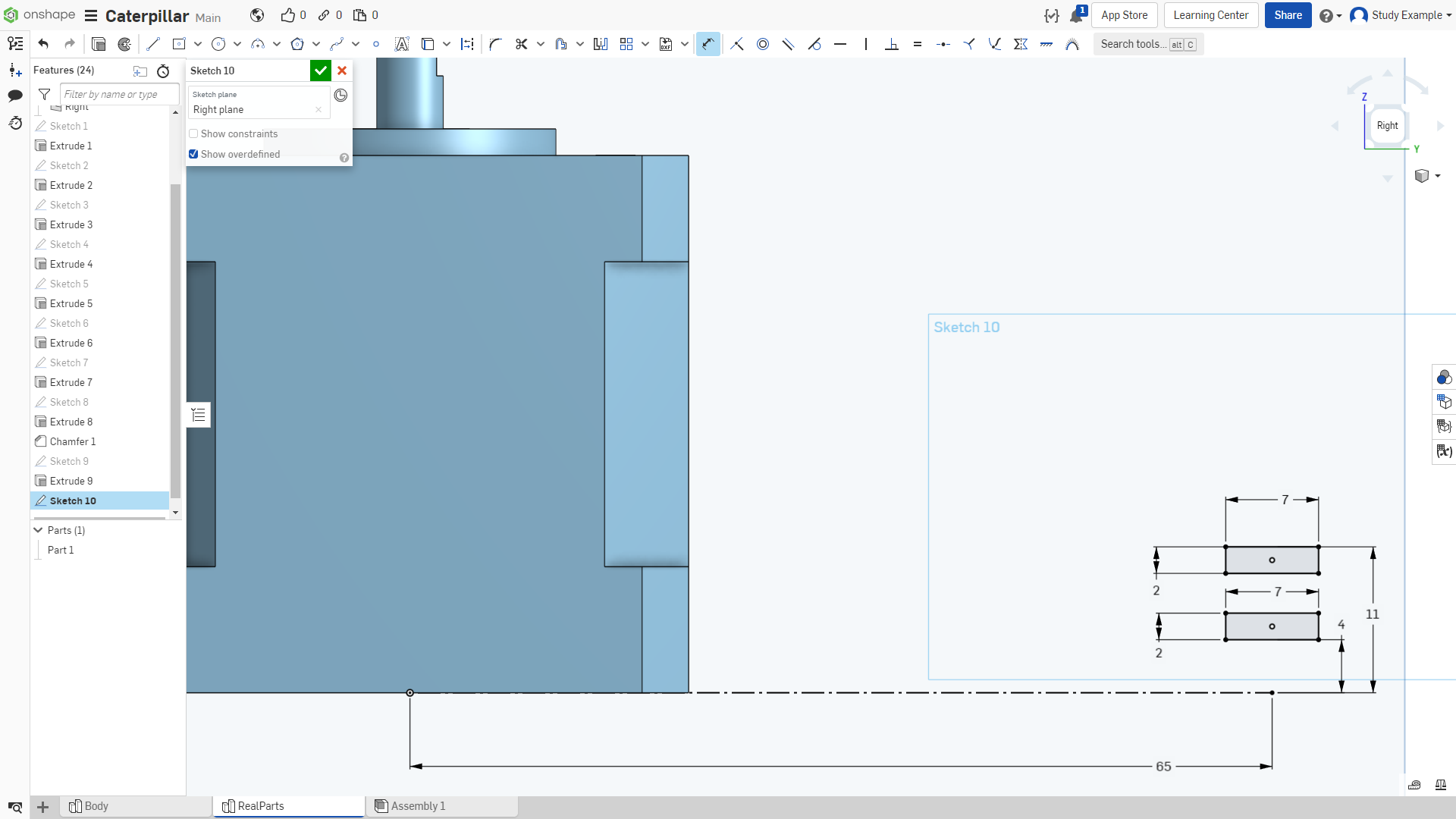Accept Sketch 10 with green checkmark
Image resolution: width=1456 pixels, height=819 pixels.
(x=321, y=71)
